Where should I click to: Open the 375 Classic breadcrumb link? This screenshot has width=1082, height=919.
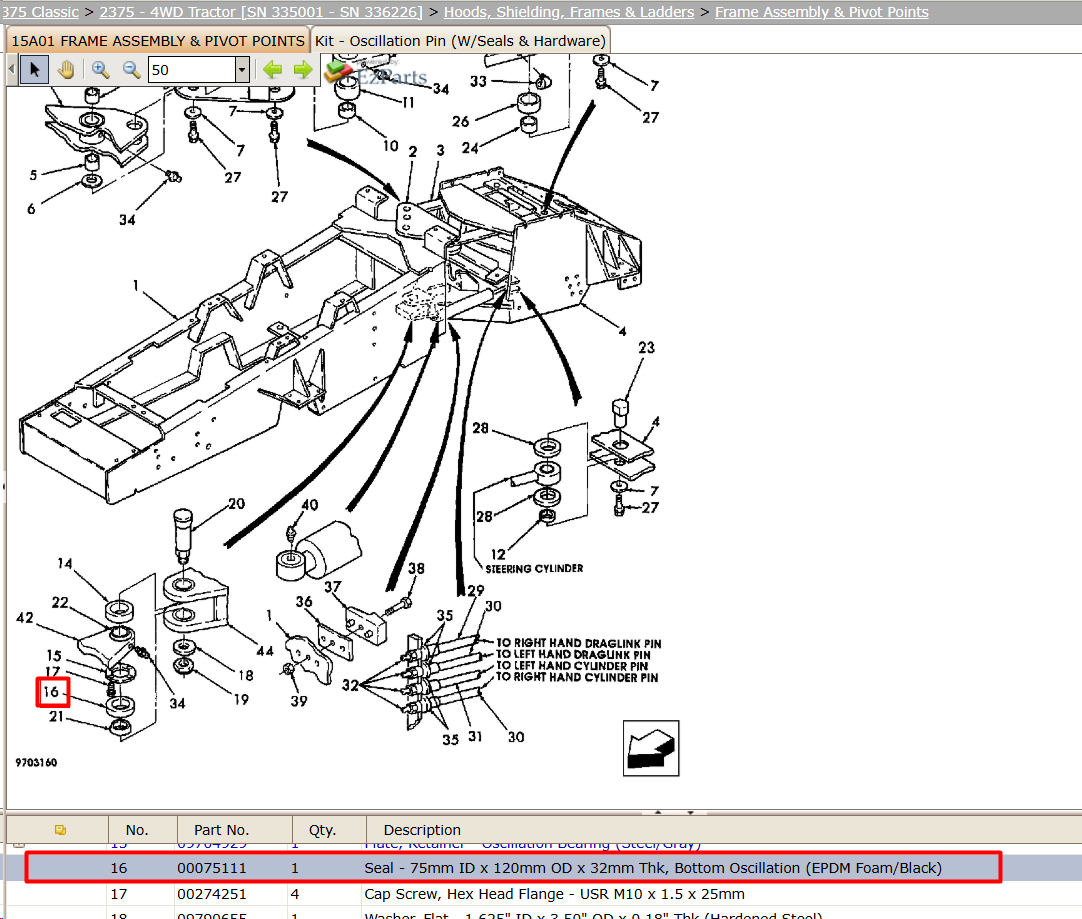pos(39,12)
